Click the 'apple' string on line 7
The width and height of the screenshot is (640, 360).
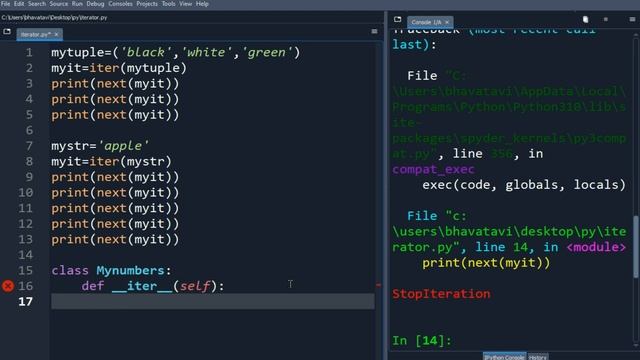pos(123,146)
